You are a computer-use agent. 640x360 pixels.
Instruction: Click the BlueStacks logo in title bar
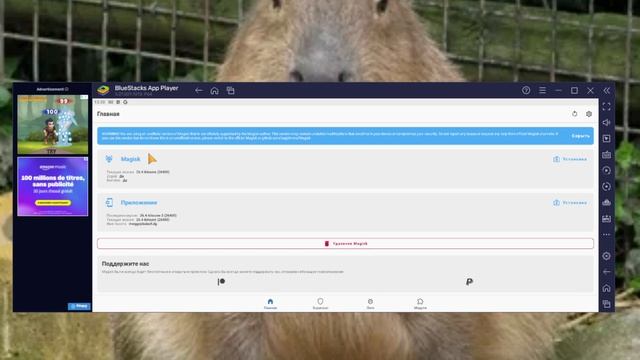coord(103,90)
